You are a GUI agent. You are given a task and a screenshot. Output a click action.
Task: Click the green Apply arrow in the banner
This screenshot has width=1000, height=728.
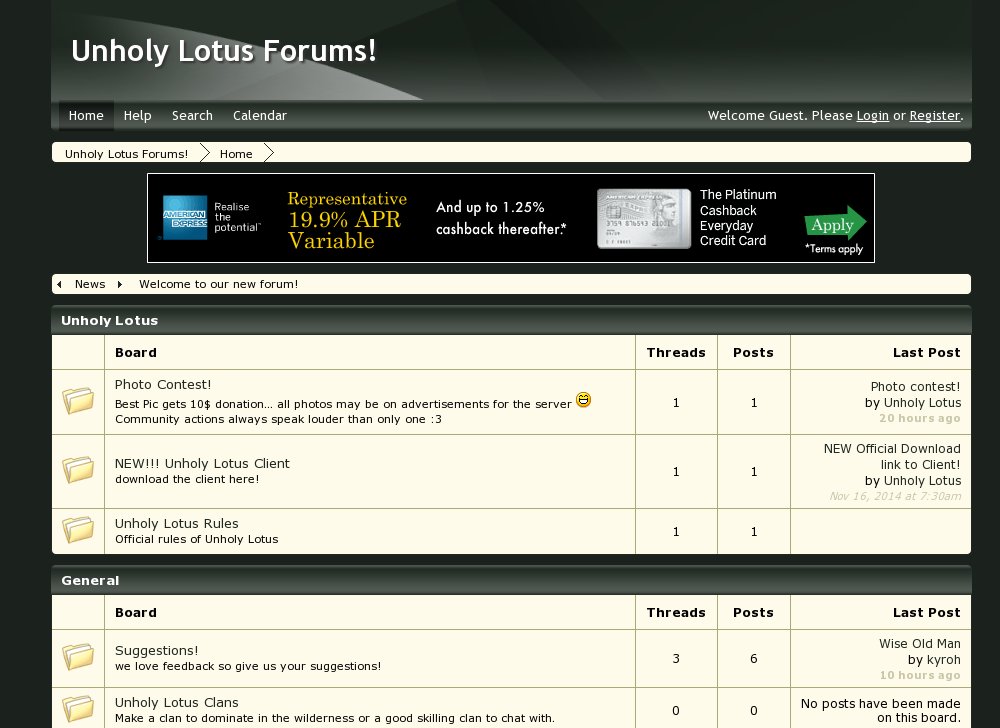834,224
